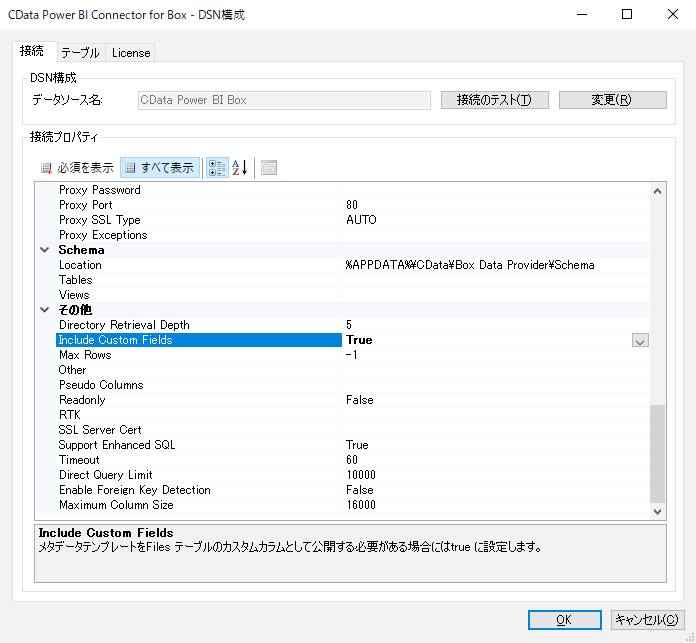Click the Timeout value 60

click(352, 460)
